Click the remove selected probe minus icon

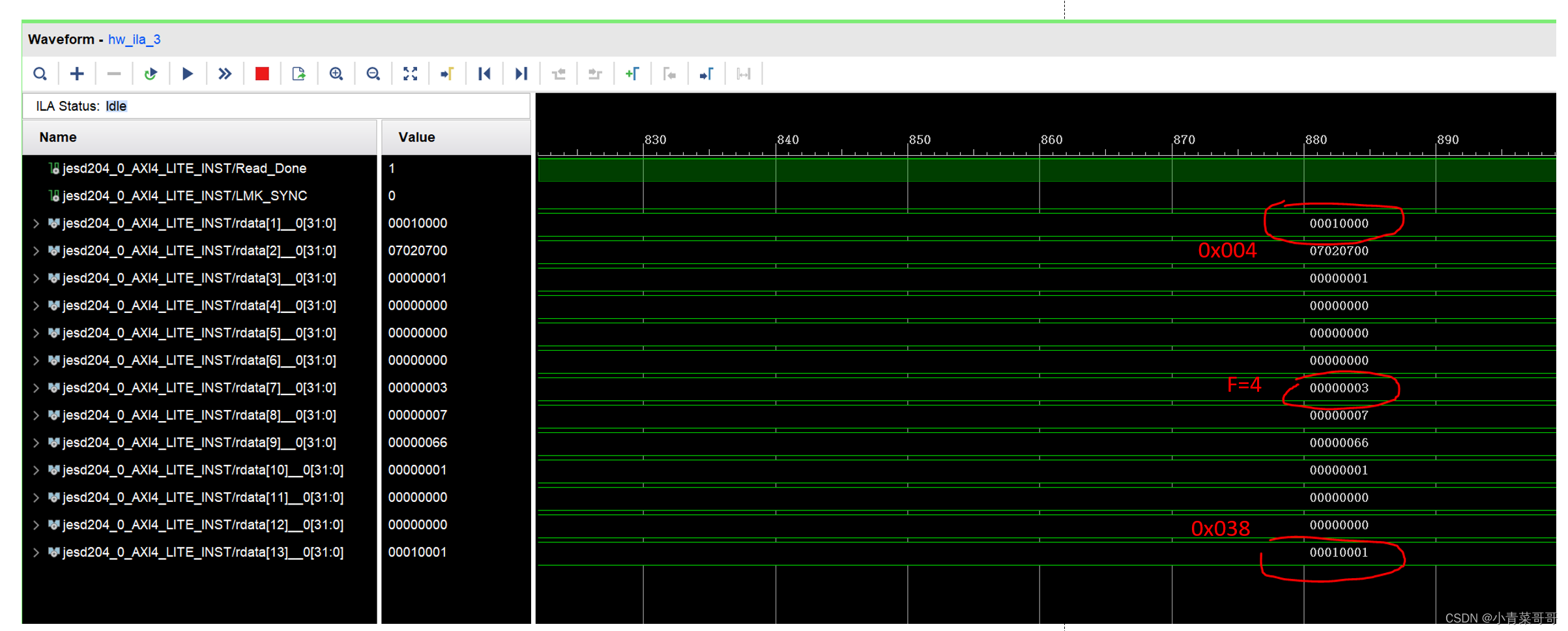coord(114,74)
